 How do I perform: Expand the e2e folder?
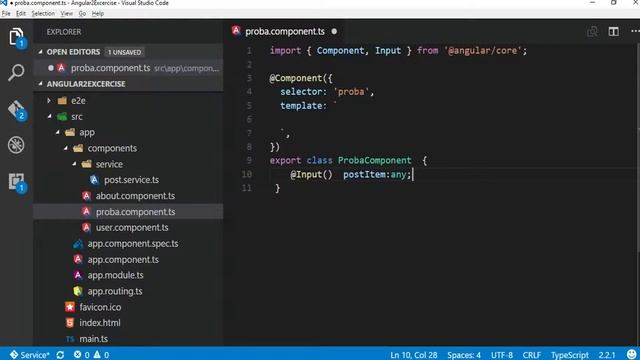coord(49,100)
